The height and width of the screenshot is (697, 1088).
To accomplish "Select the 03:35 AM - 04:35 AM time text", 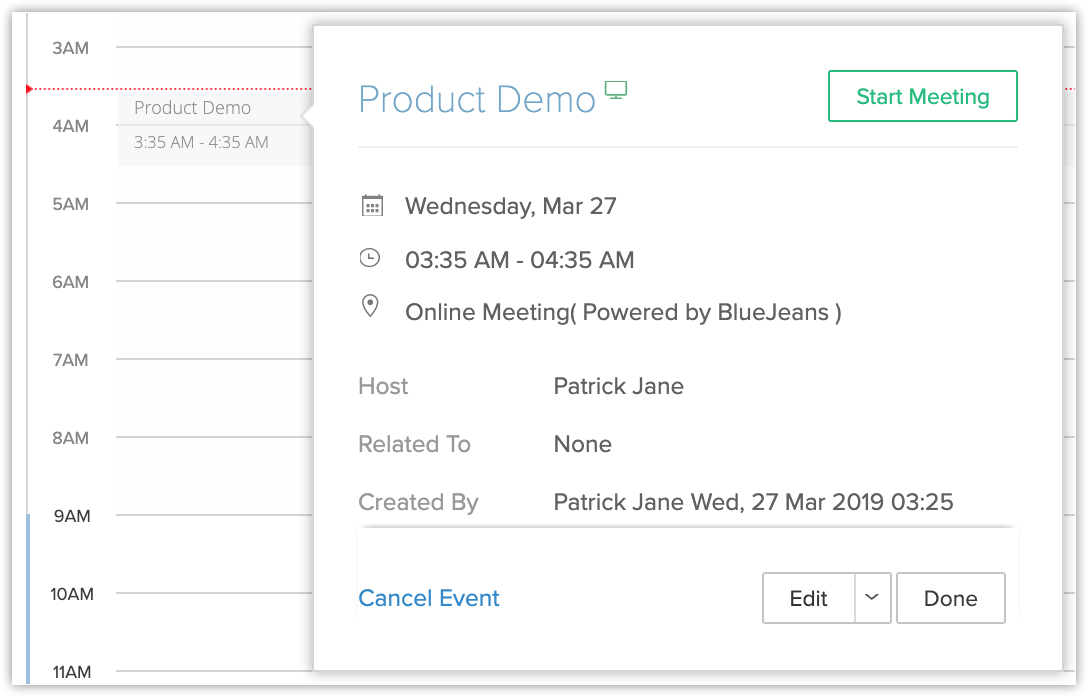I will click(x=520, y=260).
